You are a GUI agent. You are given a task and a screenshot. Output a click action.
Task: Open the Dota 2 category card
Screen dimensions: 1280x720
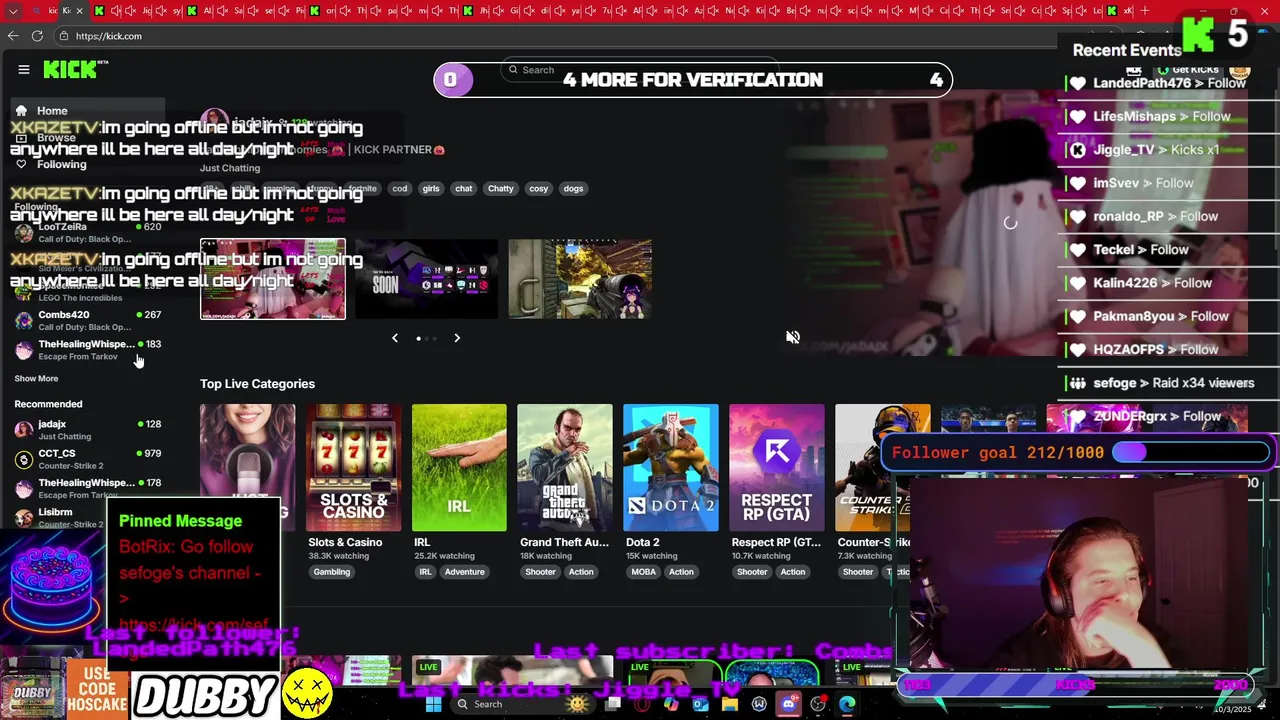coord(671,468)
